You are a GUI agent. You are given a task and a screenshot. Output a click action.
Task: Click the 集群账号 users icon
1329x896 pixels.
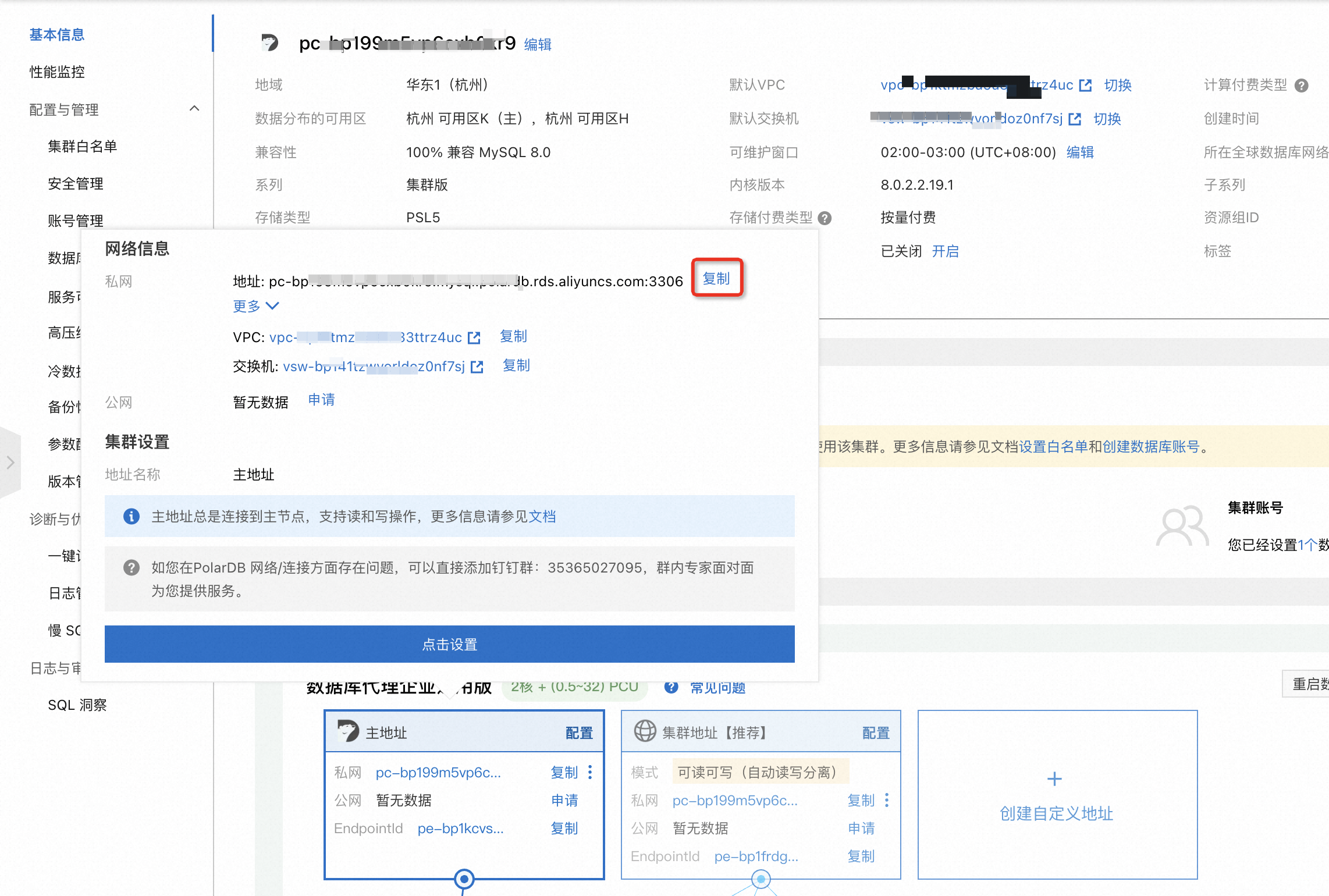click(1182, 526)
